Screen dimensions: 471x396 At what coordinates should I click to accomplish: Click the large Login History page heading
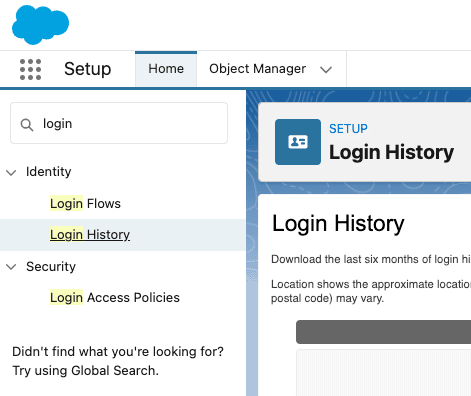[x=338, y=223]
